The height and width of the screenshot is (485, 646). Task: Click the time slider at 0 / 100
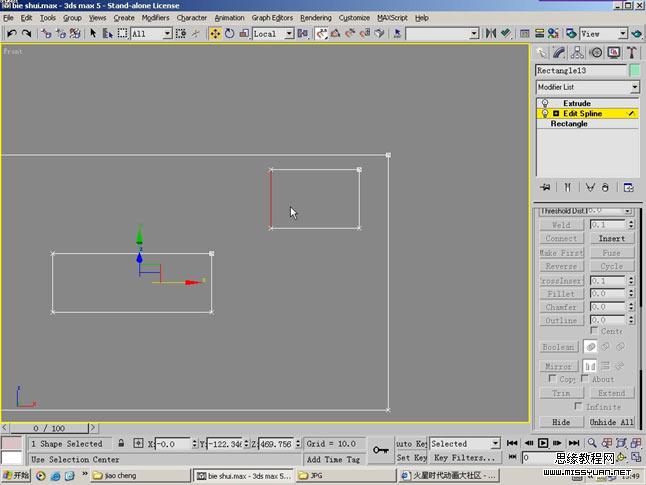49,428
